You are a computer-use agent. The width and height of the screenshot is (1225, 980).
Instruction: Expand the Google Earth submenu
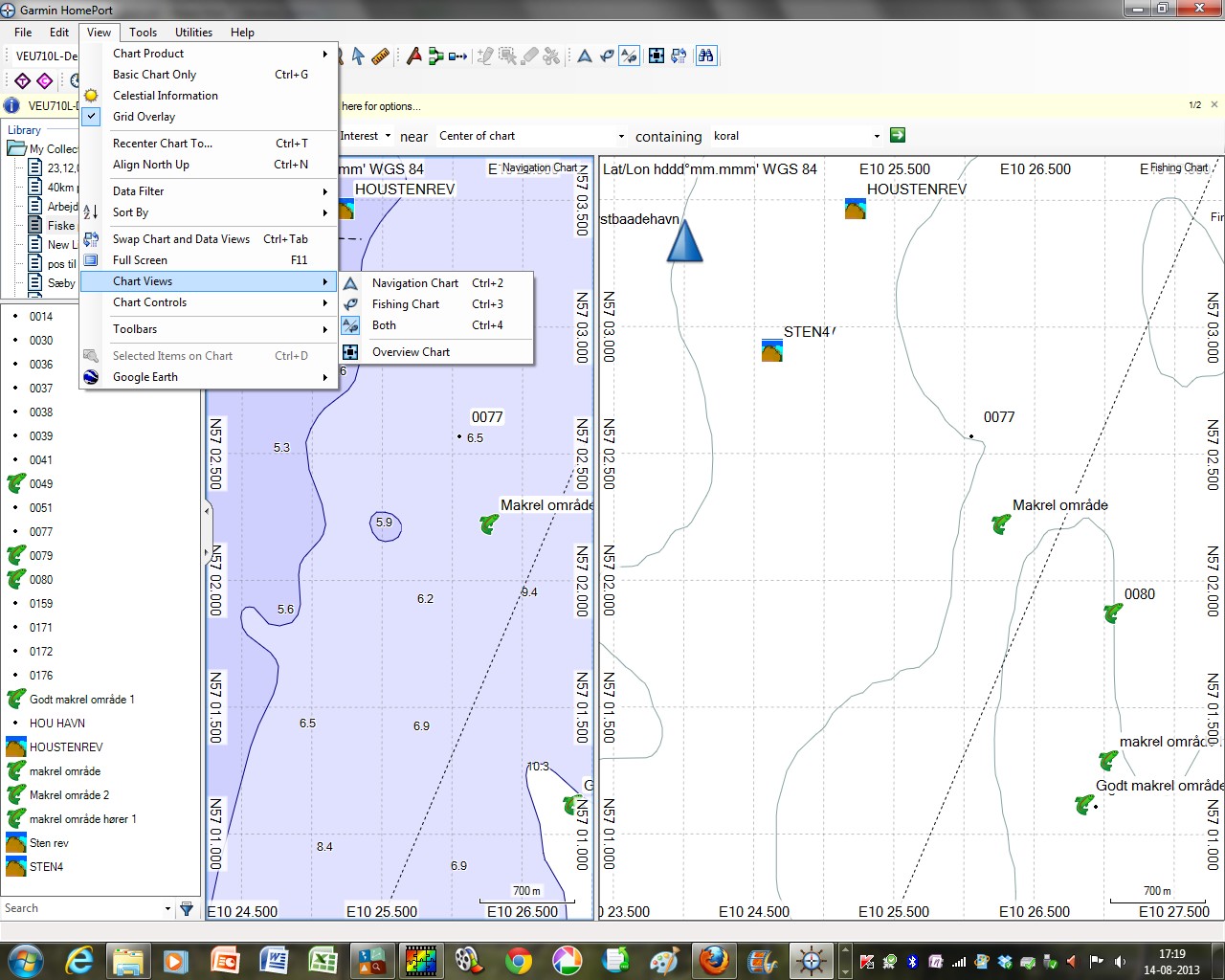(210, 377)
